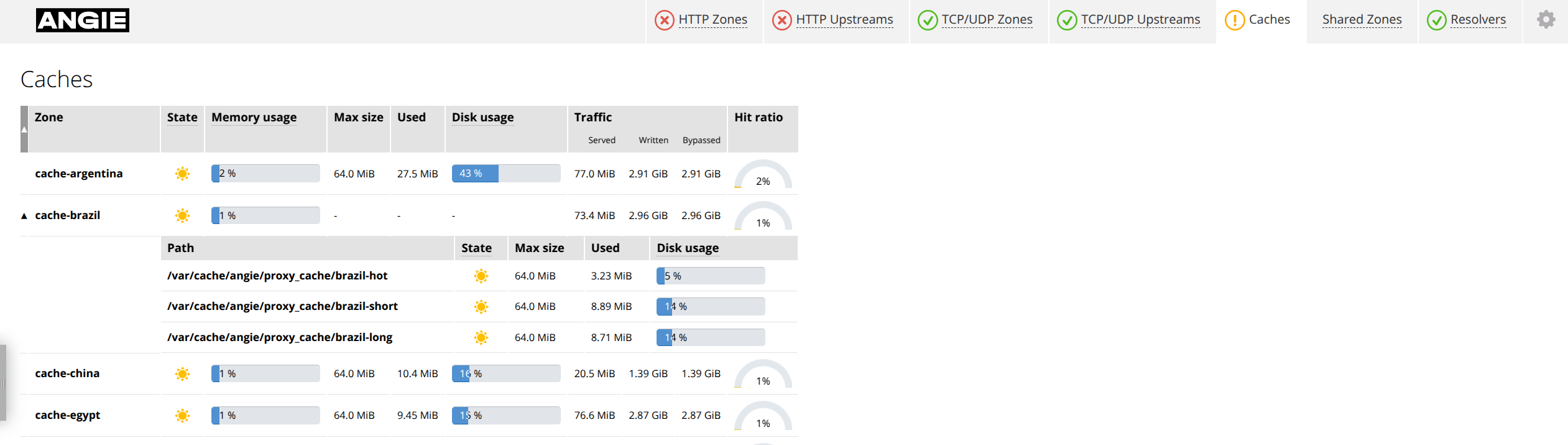The image size is (1568, 445).
Task: Click the brazil-hot path state icon
Action: click(481, 276)
